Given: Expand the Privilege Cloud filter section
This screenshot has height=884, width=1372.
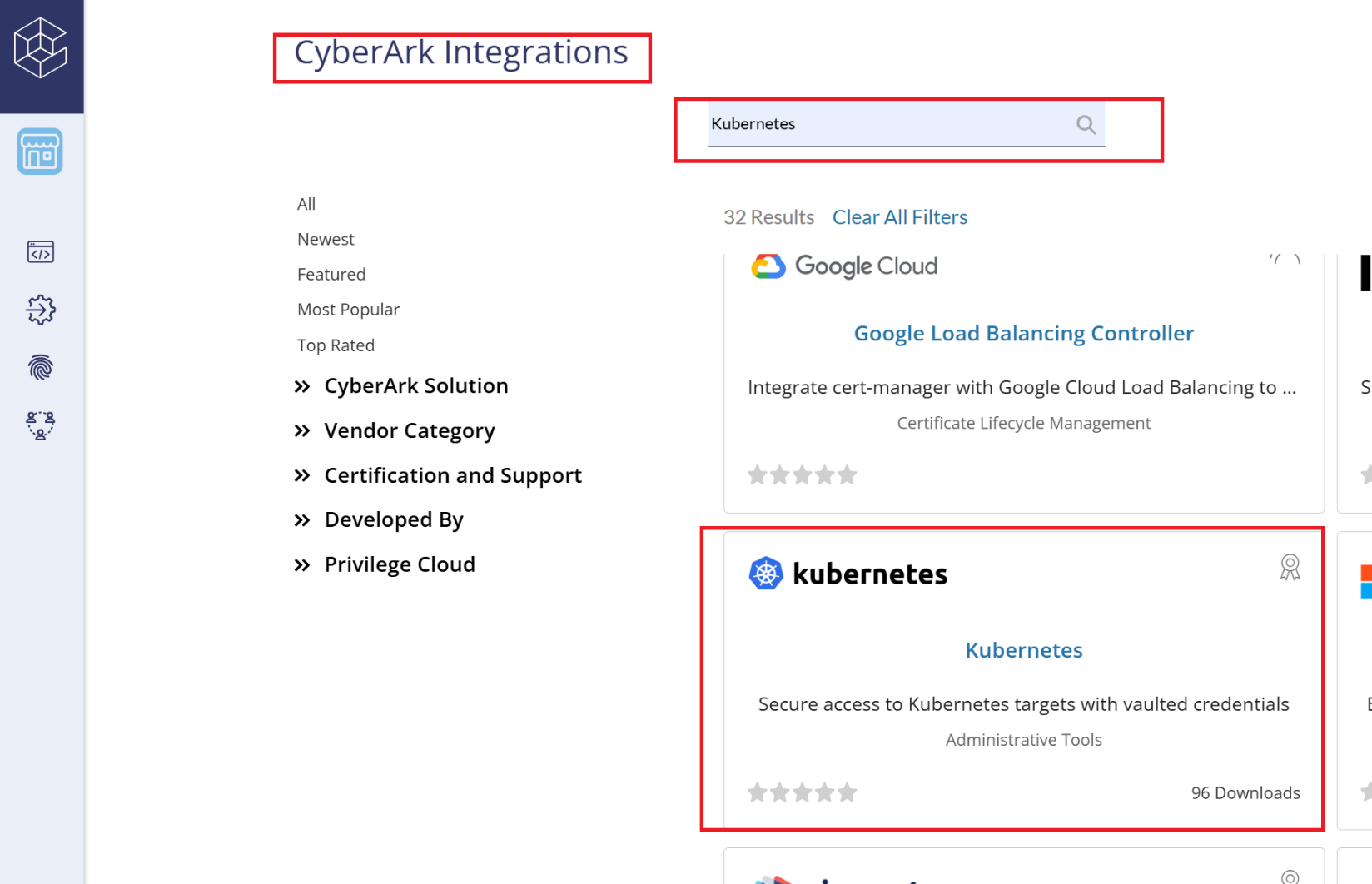Looking at the screenshot, I should click(x=400, y=564).
